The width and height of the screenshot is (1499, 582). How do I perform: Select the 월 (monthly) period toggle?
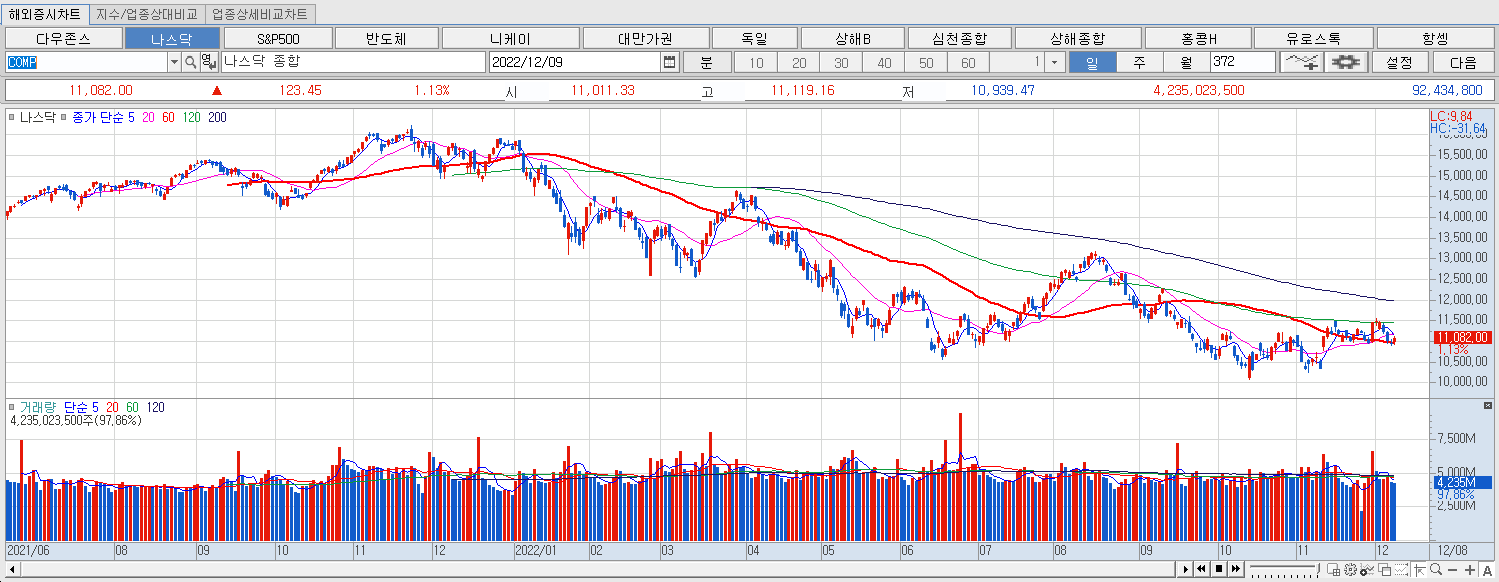tap(1186, 62)
